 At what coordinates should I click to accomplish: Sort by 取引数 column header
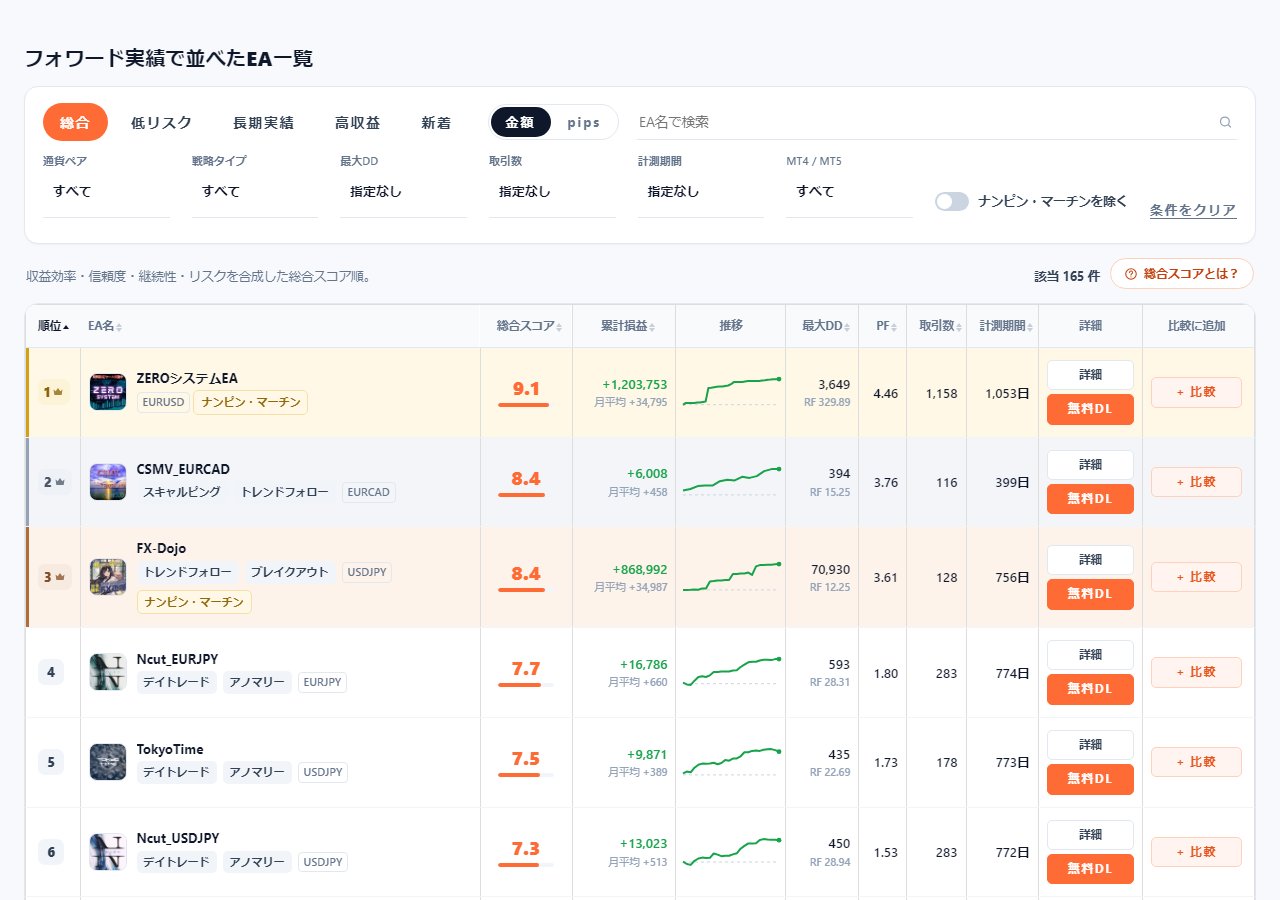(x=939, y=326)
